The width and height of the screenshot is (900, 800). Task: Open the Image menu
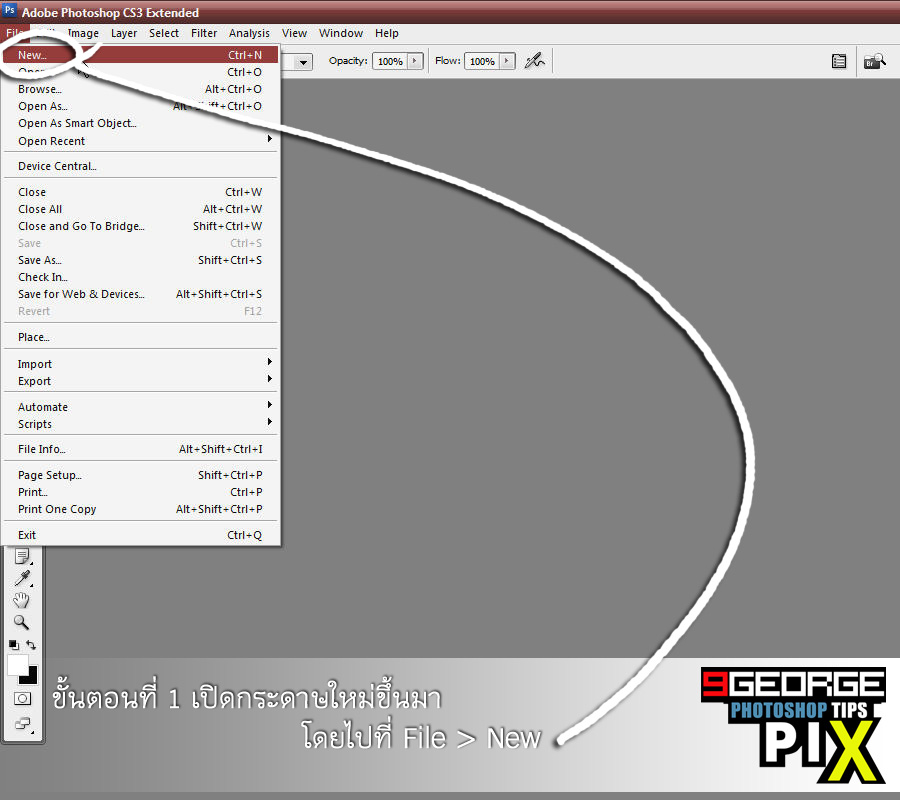tap(83, 33)
